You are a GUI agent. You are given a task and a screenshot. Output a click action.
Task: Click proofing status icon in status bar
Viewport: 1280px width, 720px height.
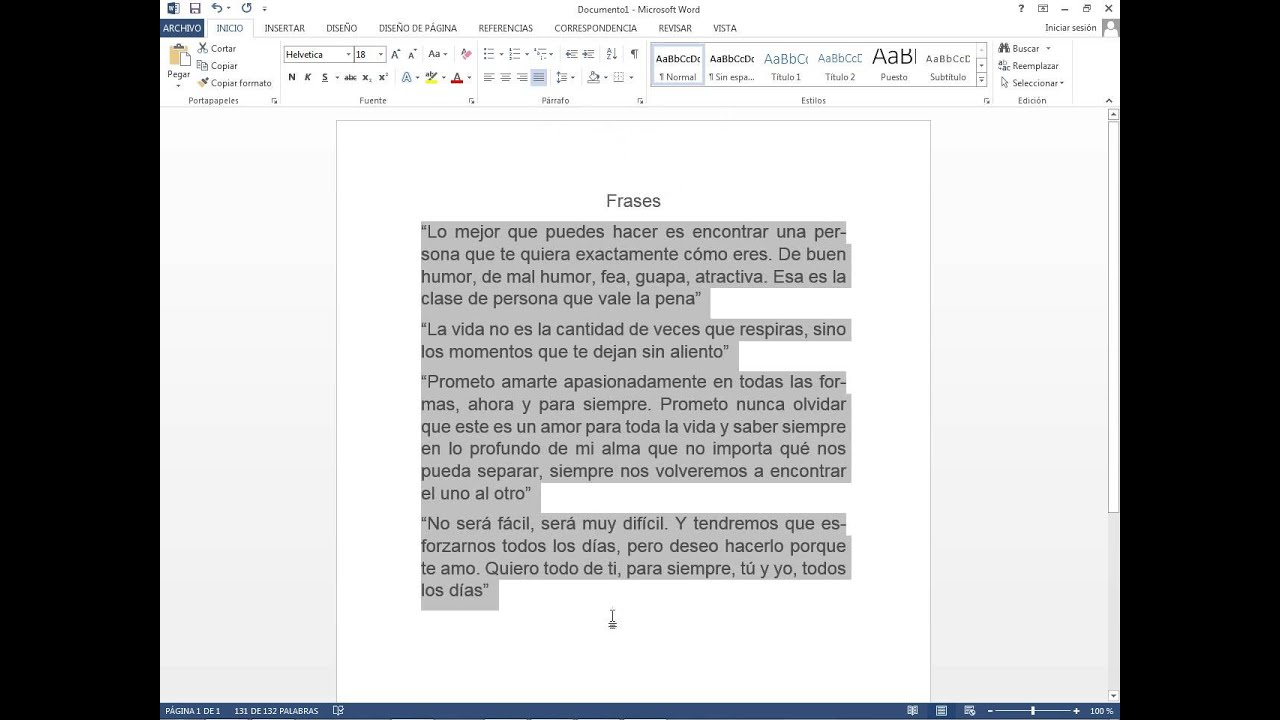tap(338, 711)
